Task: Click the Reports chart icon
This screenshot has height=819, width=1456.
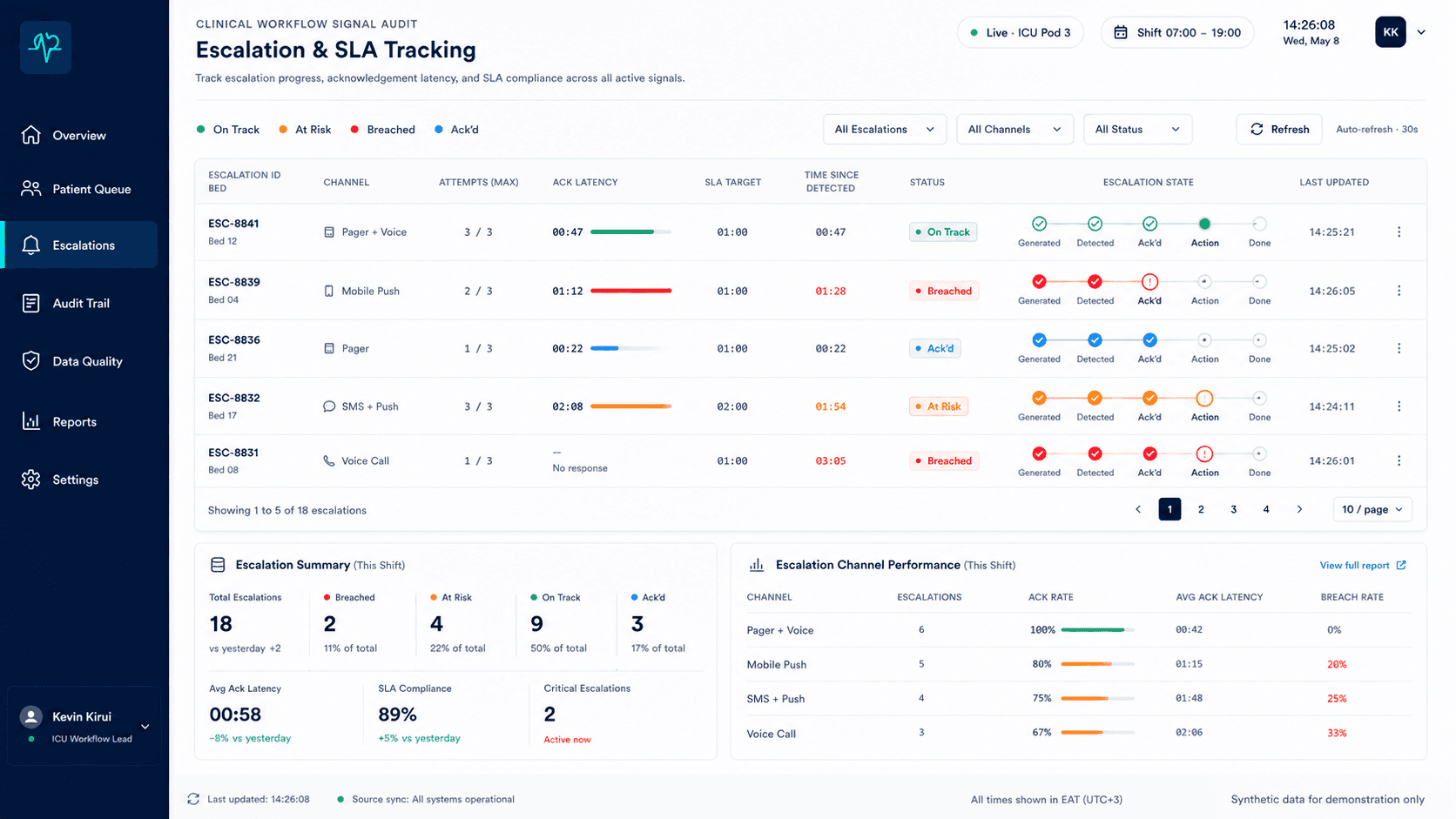Action: coord(31,421)
